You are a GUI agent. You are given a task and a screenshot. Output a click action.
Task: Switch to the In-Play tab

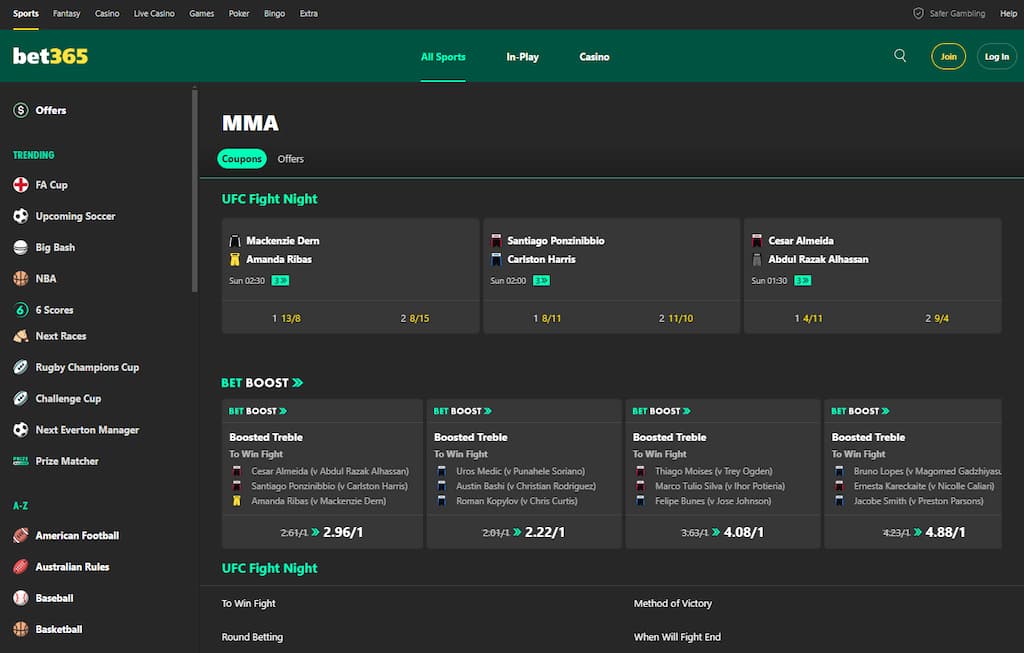pos(522,57)
